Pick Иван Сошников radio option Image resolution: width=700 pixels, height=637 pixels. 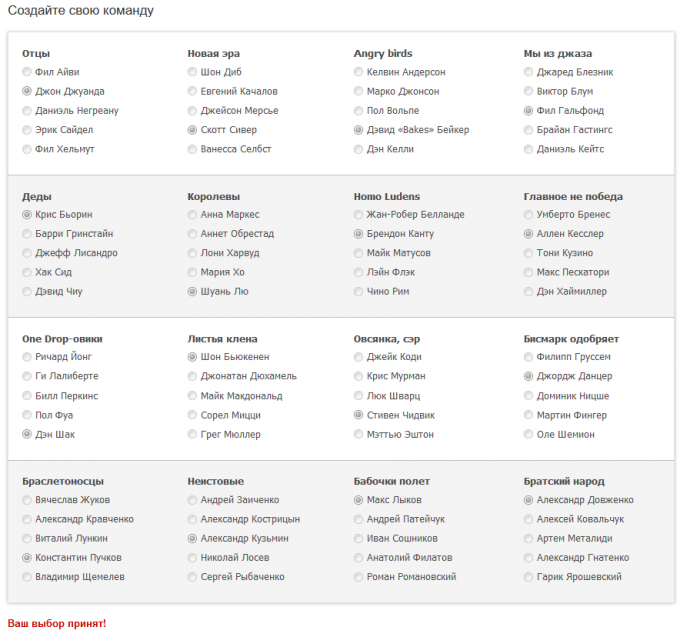[359, 538]
